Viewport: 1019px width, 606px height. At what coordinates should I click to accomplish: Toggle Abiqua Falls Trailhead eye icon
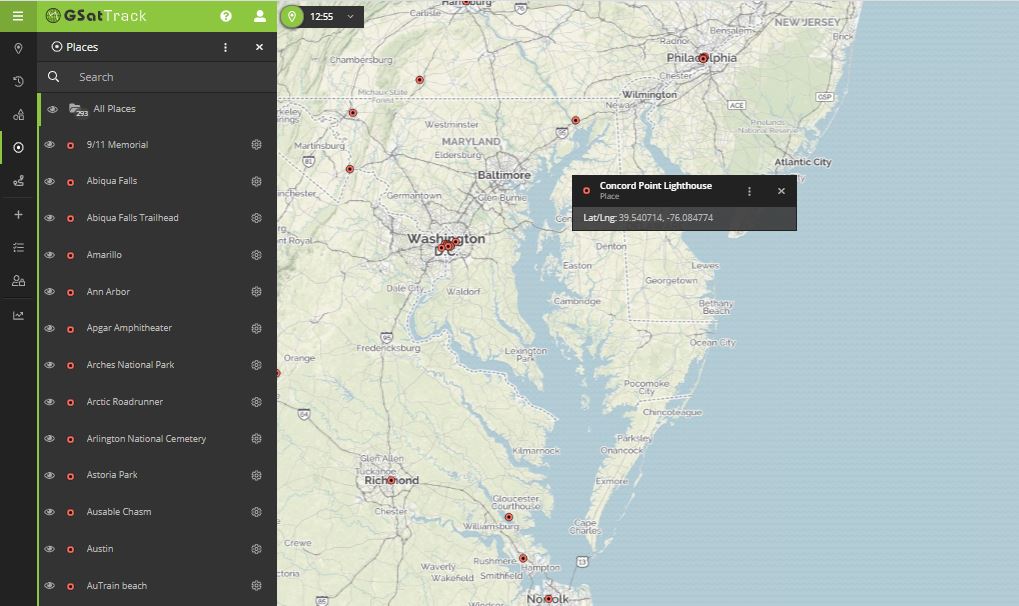click(x=49, y=218)
